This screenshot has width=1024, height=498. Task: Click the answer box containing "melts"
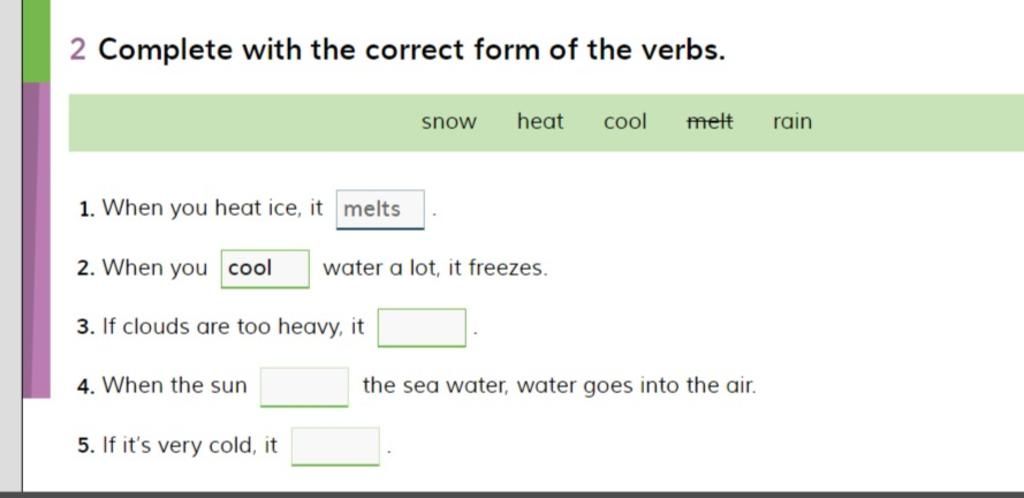click(380, 209)
